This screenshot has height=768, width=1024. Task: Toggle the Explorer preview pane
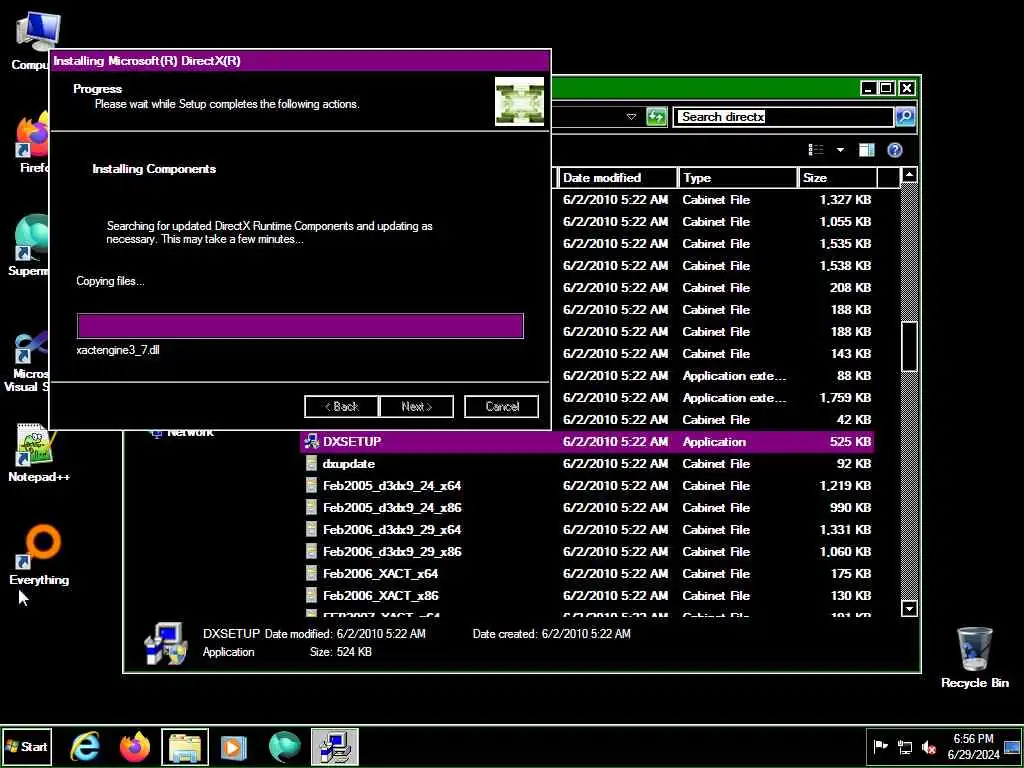coord(867,150)
